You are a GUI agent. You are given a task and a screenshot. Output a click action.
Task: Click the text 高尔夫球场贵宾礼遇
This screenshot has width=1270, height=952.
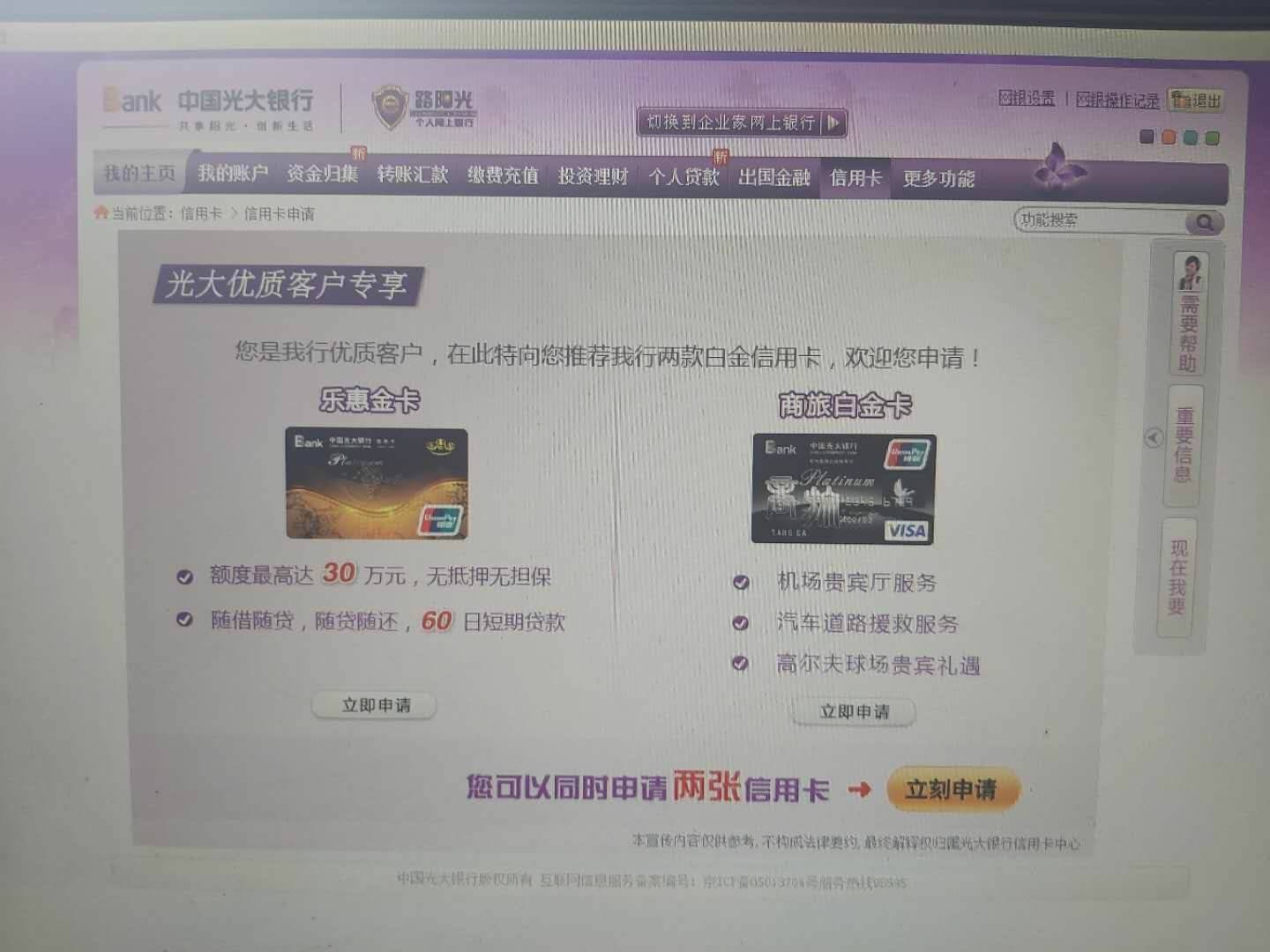(878, 665)
